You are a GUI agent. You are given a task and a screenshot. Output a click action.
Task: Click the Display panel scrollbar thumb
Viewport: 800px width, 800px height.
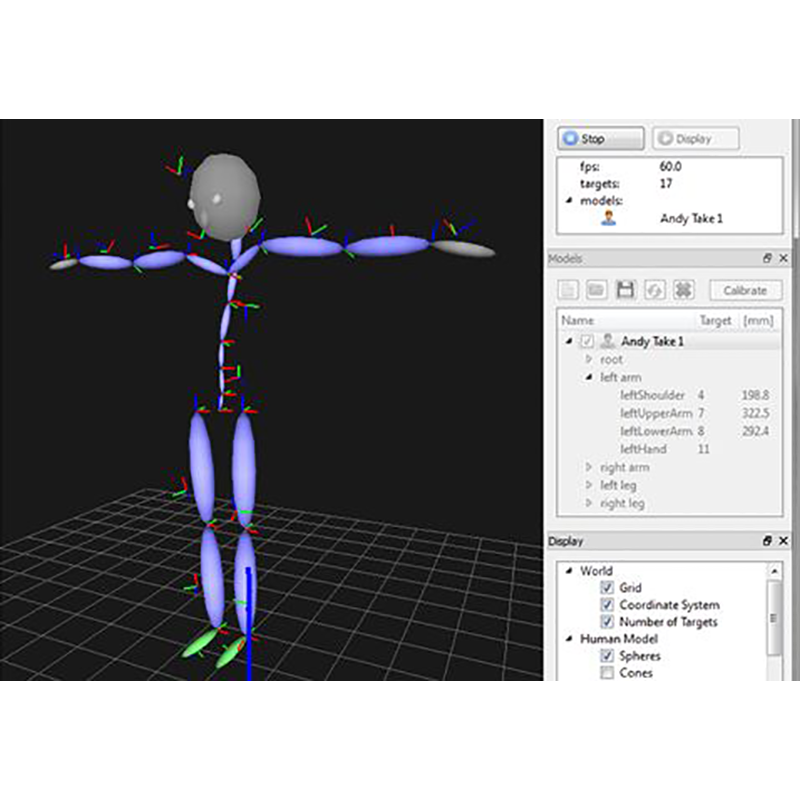click(774, 618)
